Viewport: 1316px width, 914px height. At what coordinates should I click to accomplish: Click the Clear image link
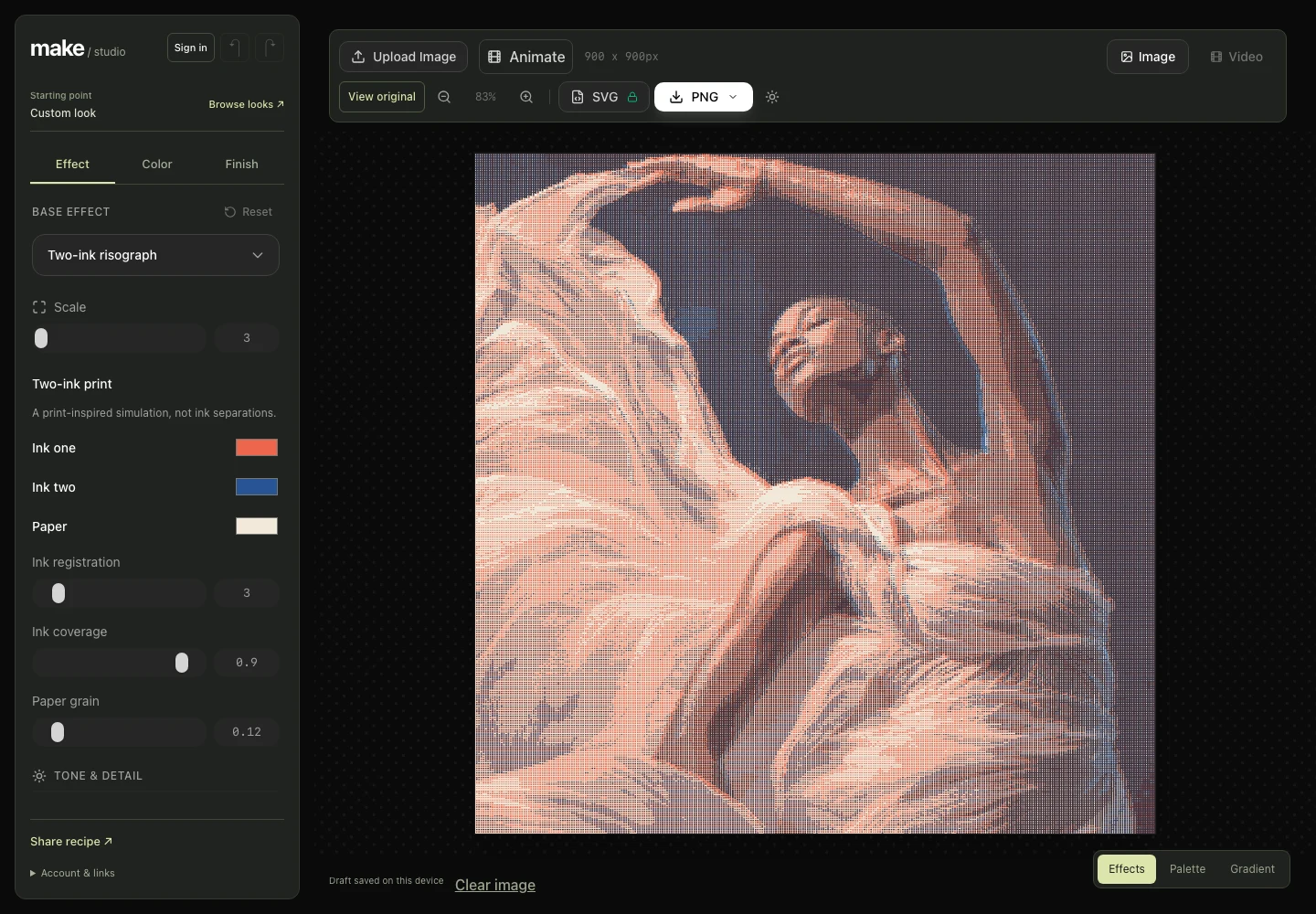point(495,885)
